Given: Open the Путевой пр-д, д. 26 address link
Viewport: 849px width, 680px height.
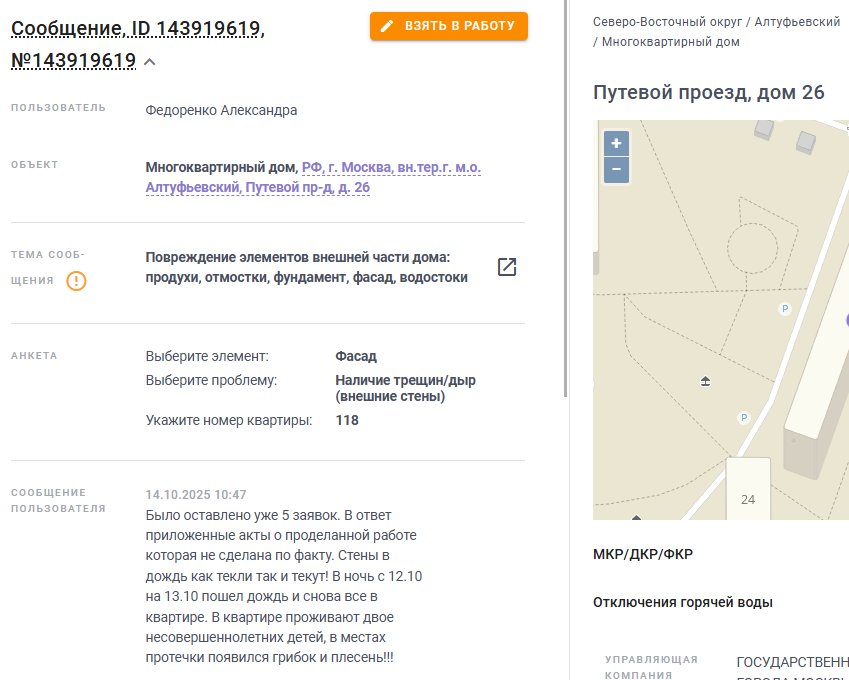Looking at the screenshot, I should click(x=313, y=178).
